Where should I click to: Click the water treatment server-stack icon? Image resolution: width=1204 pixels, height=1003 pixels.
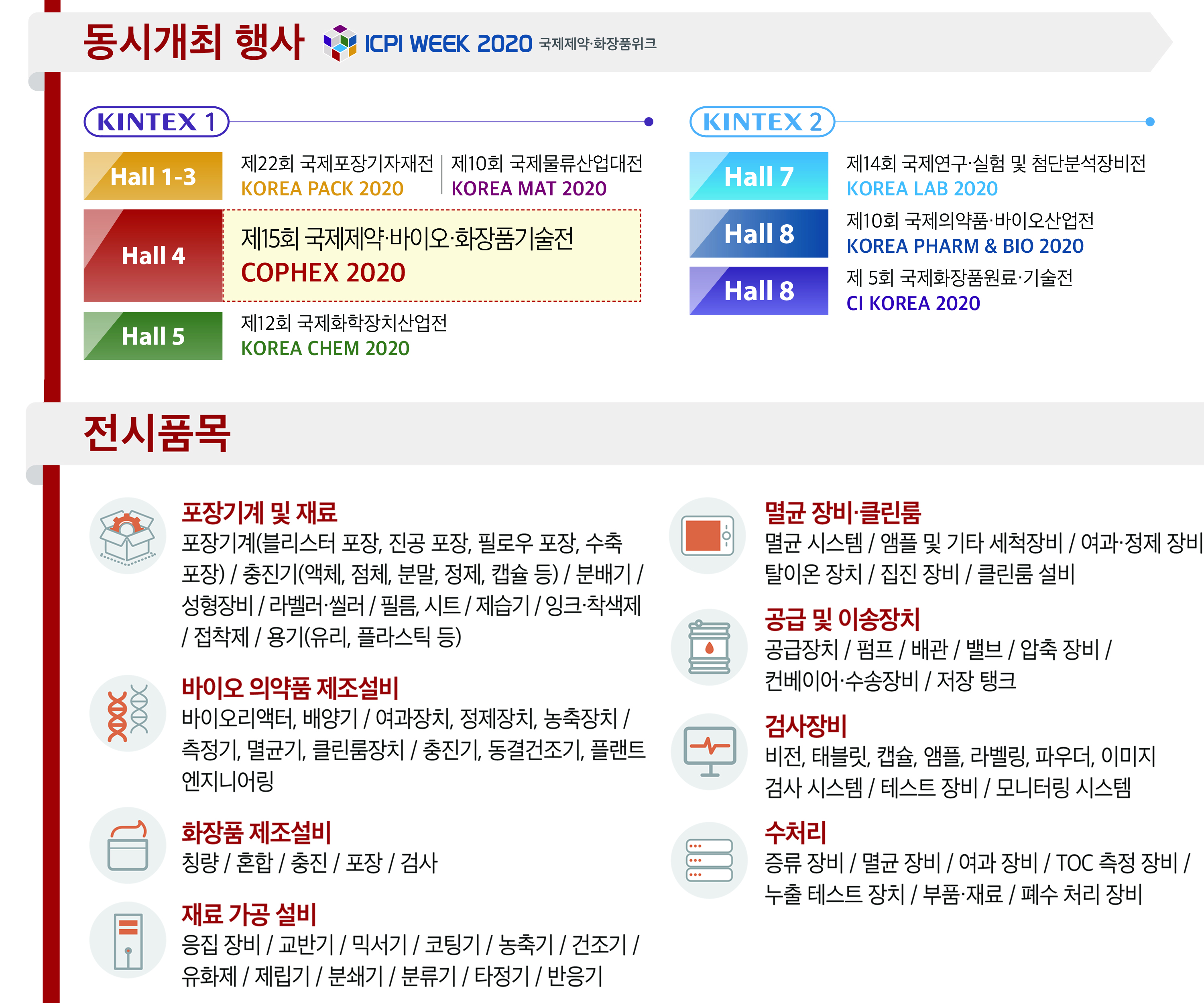(709, 860)
